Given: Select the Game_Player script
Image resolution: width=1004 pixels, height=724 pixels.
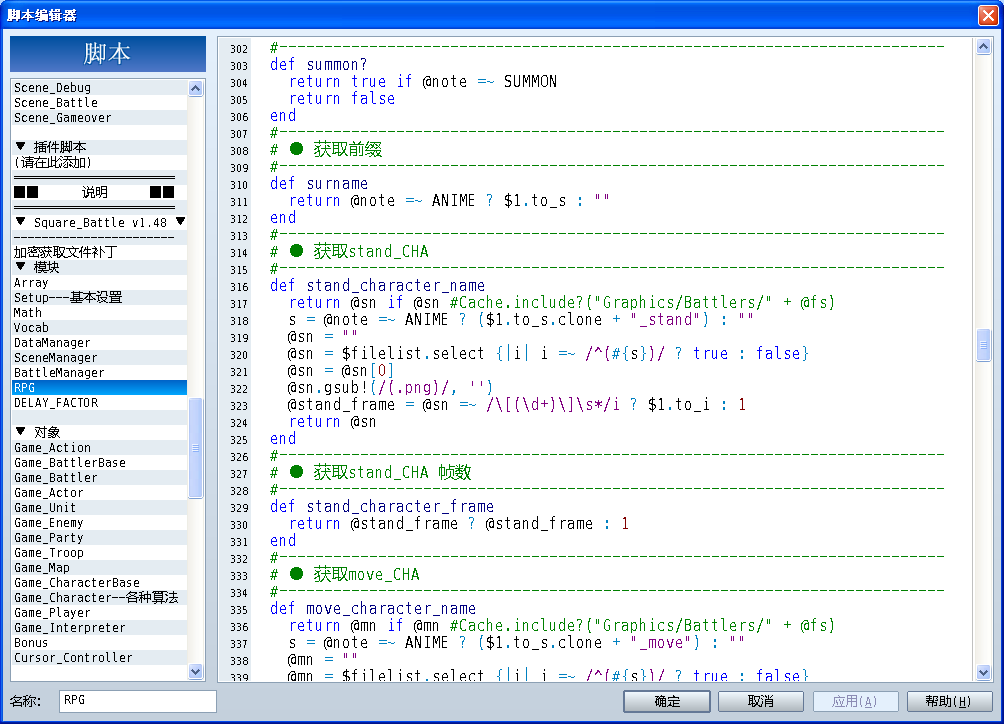Looking at the screenshot, I should click(100, 613).
